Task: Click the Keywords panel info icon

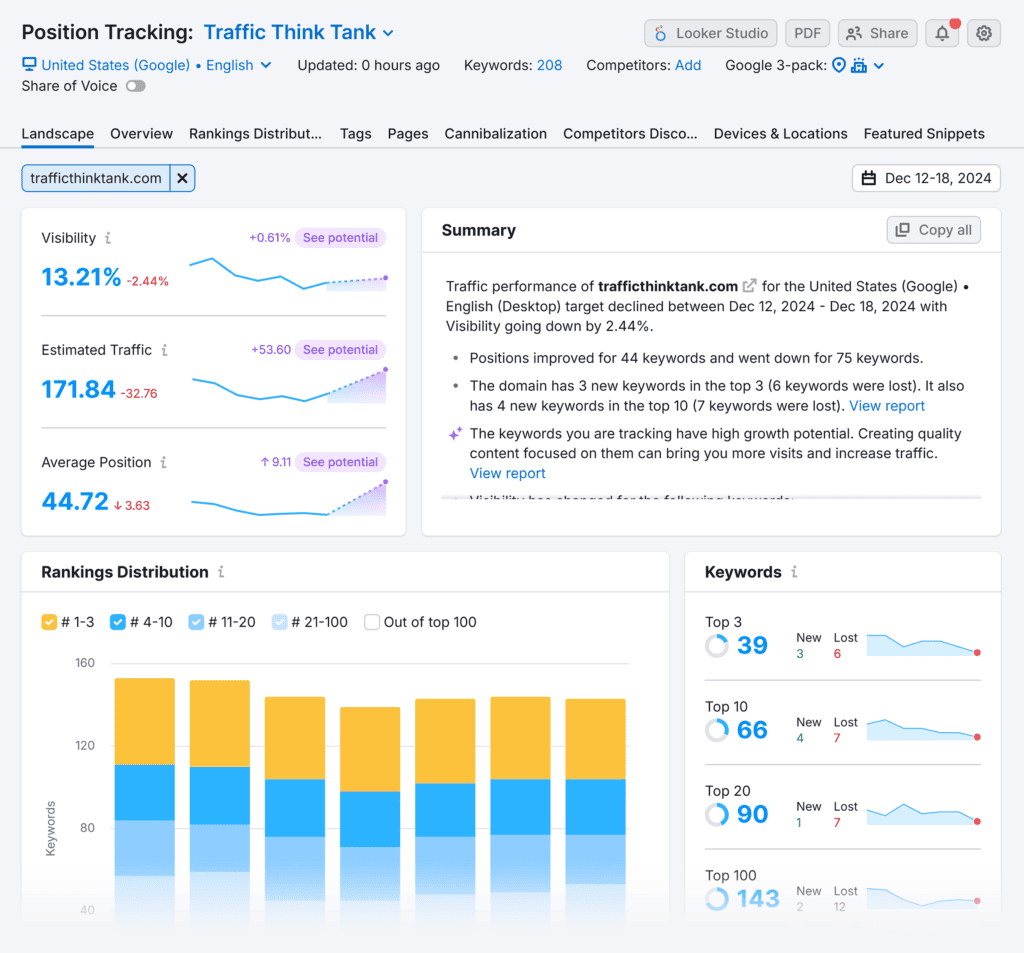Action: (x=794, y=572)
